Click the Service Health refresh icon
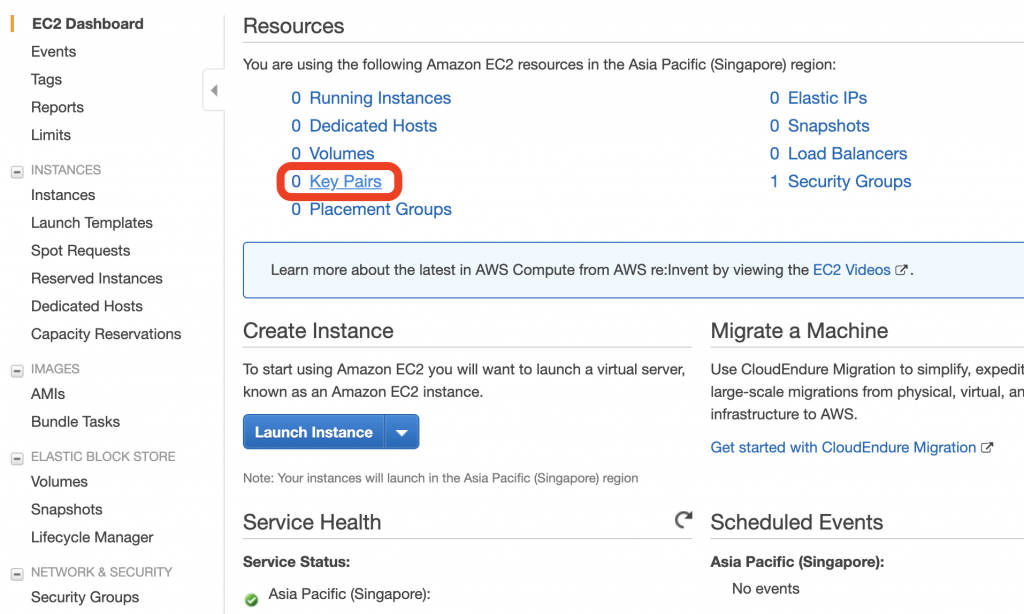Viewport: 1024px width, 614px height. point(684,520)
